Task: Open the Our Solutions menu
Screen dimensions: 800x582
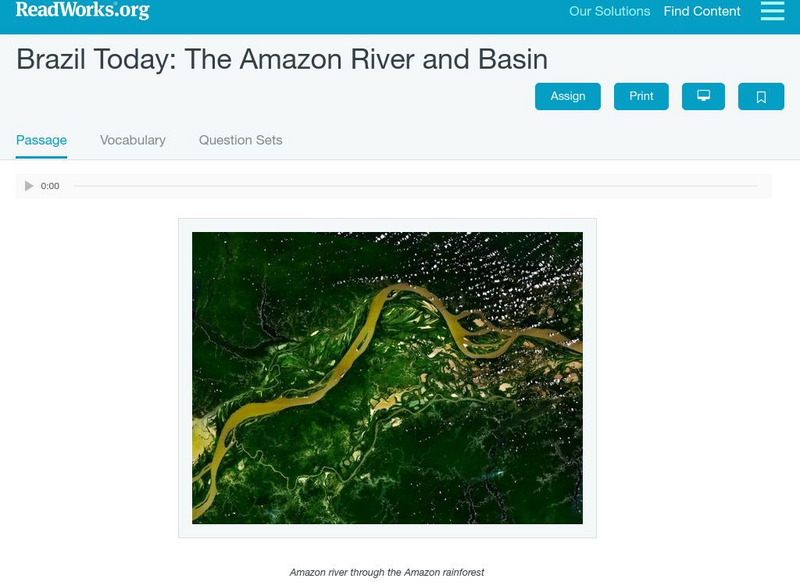Action: click(x=609, y=12)
